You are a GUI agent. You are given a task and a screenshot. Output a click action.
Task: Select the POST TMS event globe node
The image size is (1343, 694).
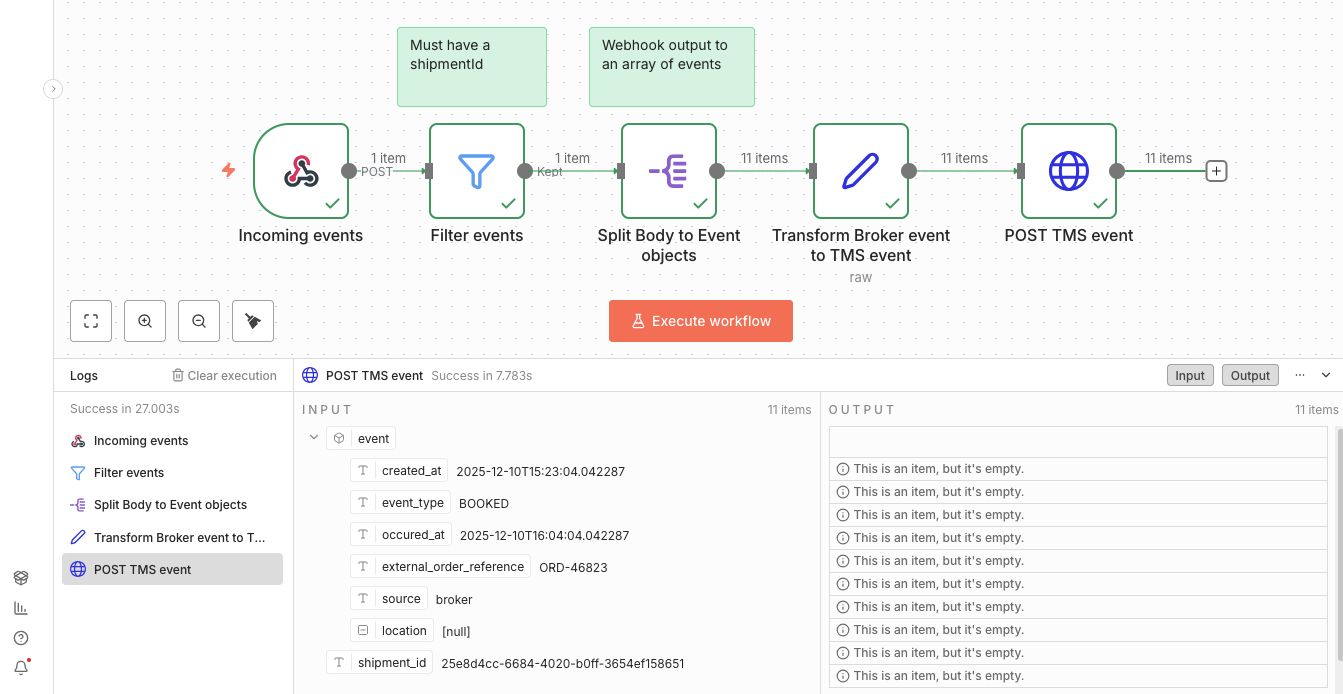point(1068,170)
